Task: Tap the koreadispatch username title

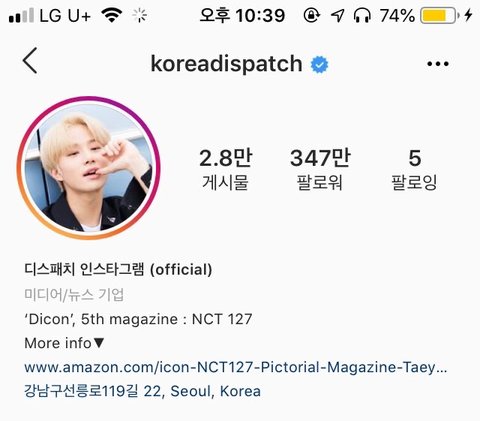Action: 226,63
